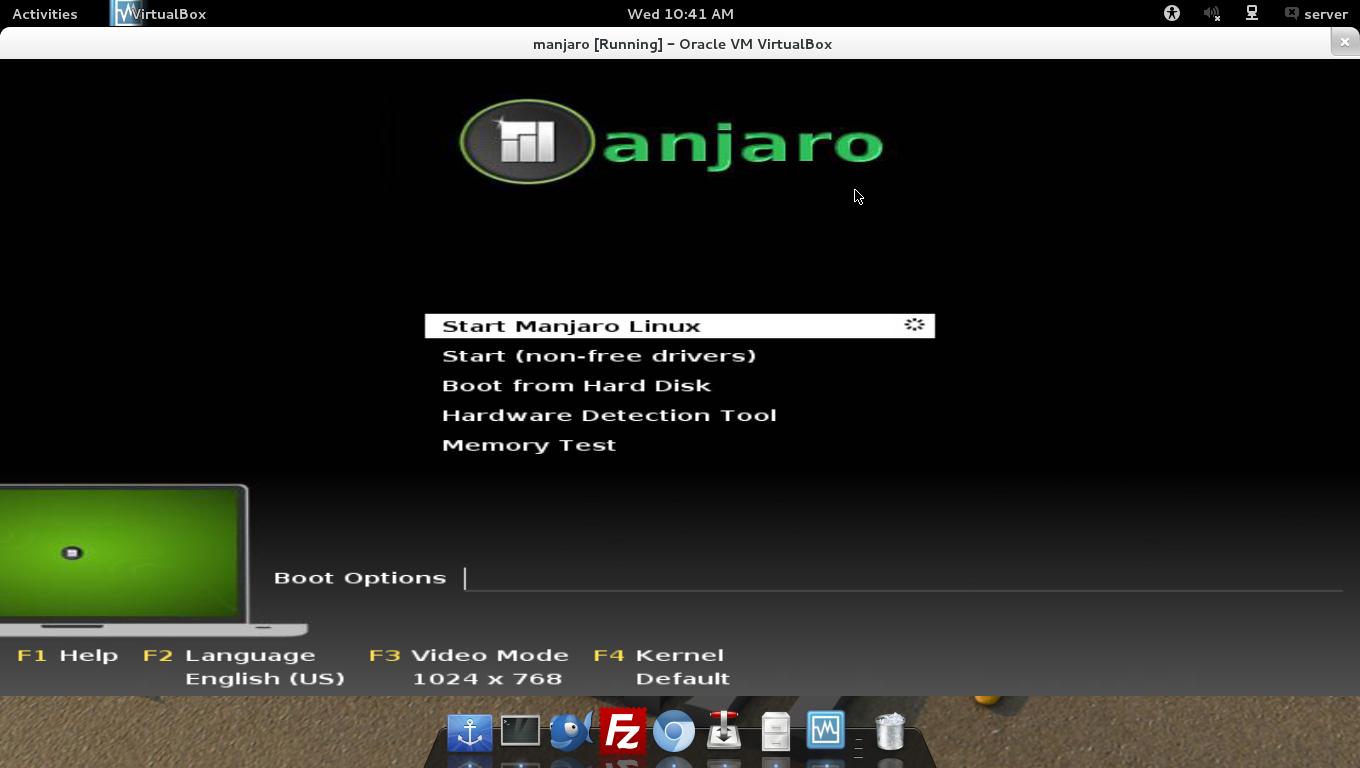Open the Docky anchor icon in the dock

pos(469,732)
